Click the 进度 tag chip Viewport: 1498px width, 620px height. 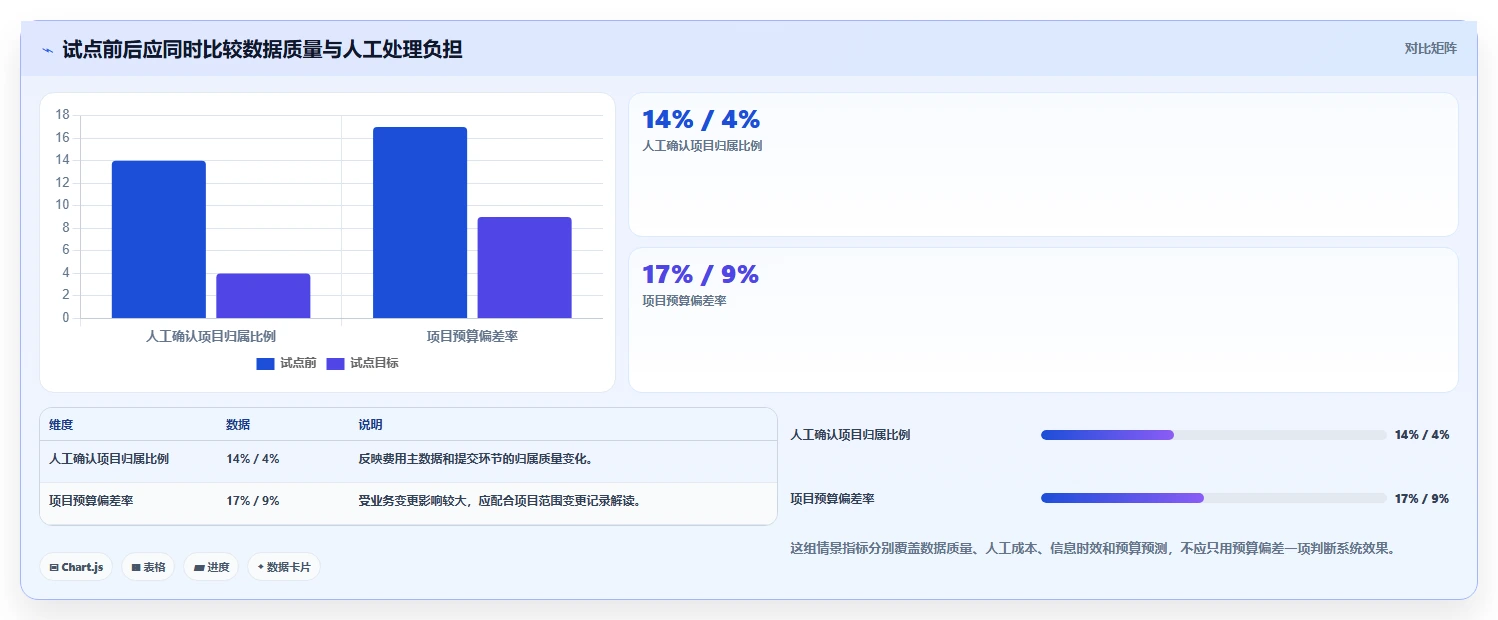pyautogui.click(x=211, y=567)
